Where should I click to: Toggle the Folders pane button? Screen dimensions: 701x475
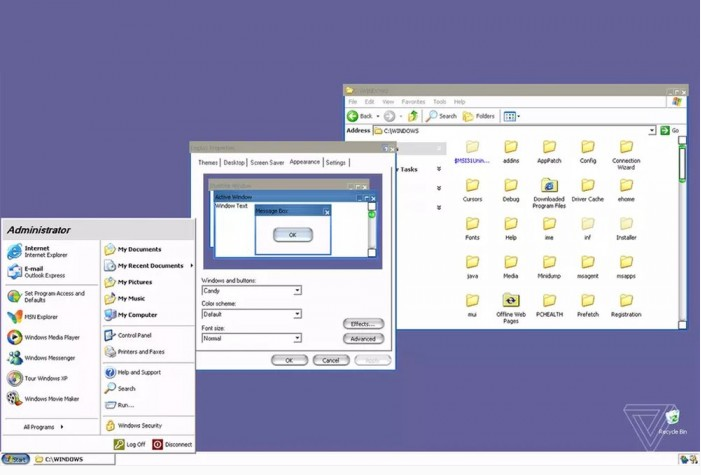[479, 116]
